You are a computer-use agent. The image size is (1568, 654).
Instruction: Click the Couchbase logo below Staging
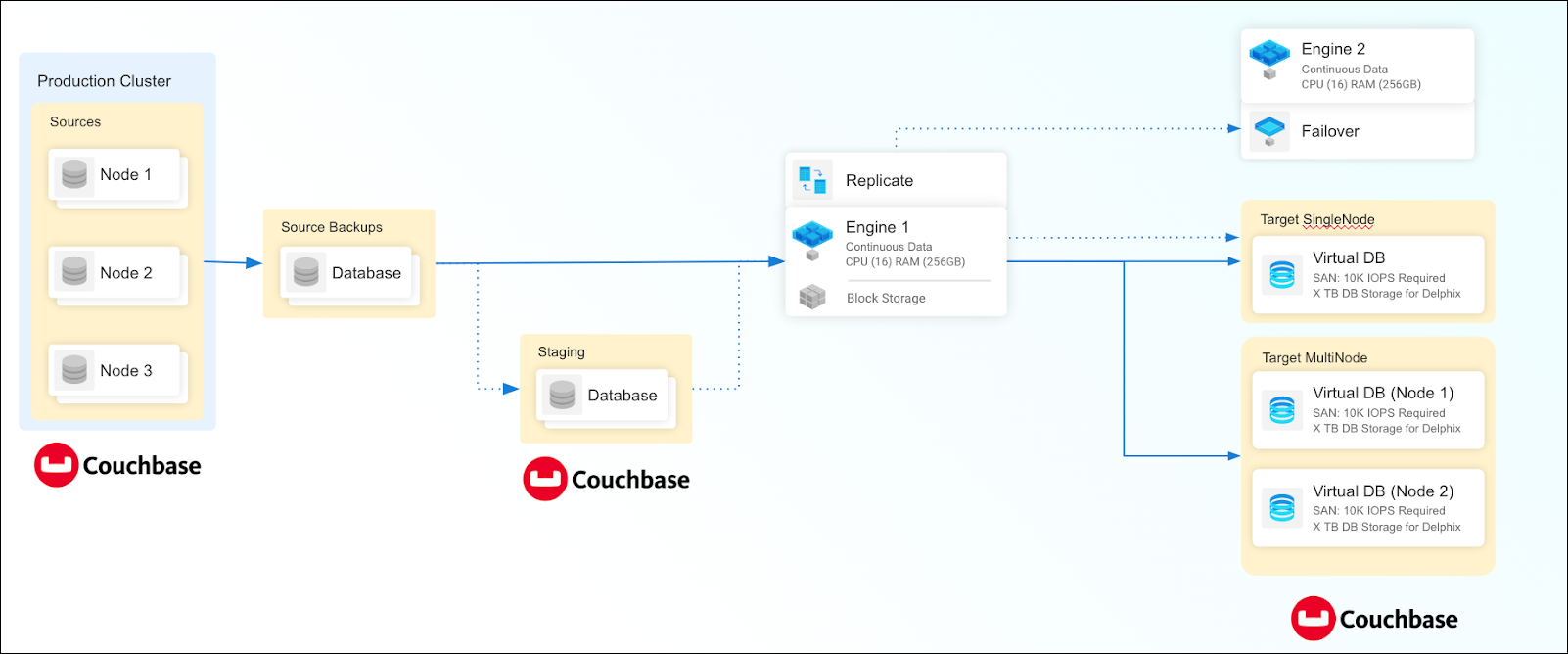click(607, 479)
